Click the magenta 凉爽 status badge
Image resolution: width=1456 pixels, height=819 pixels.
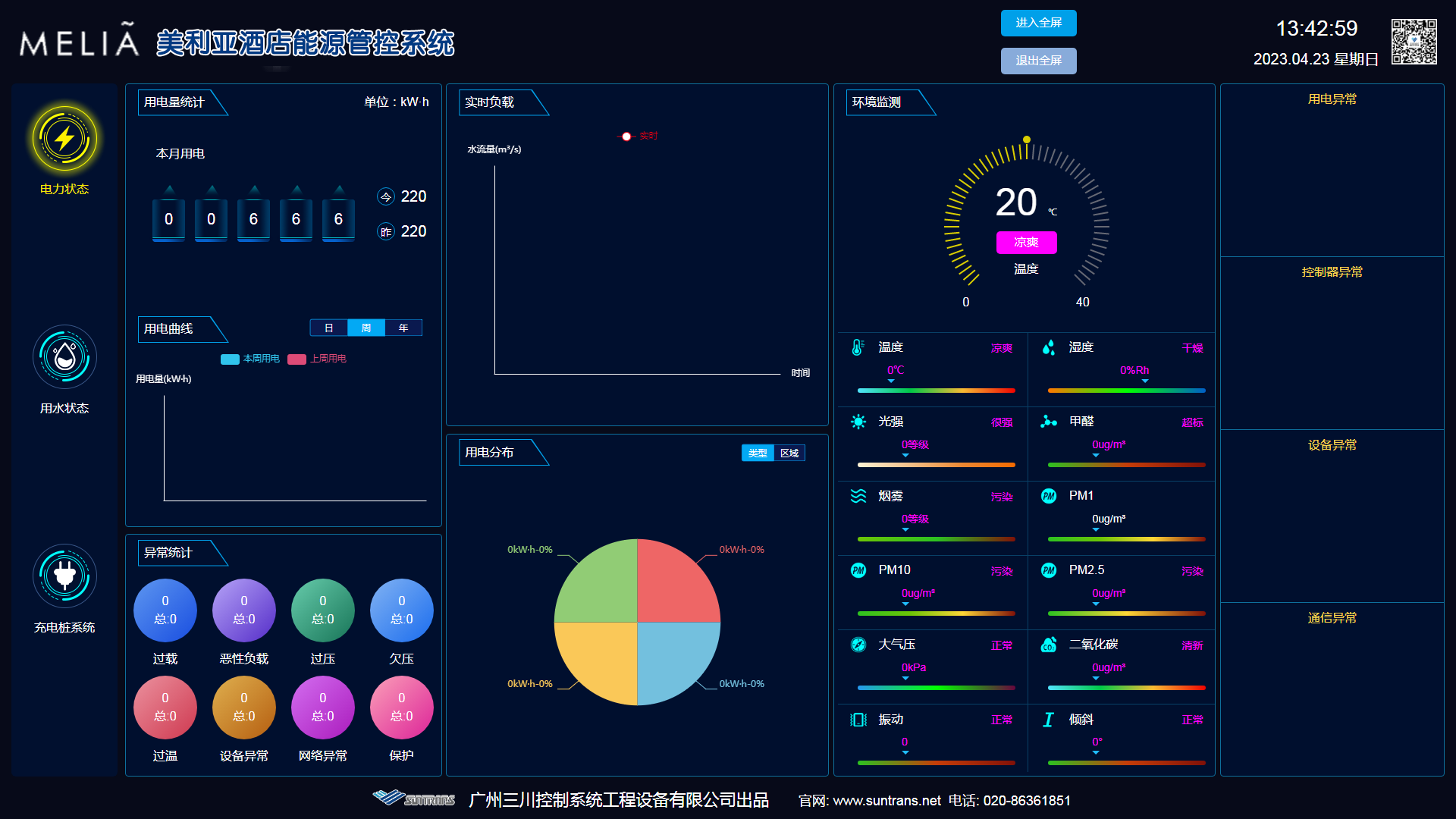[1026, 243]
